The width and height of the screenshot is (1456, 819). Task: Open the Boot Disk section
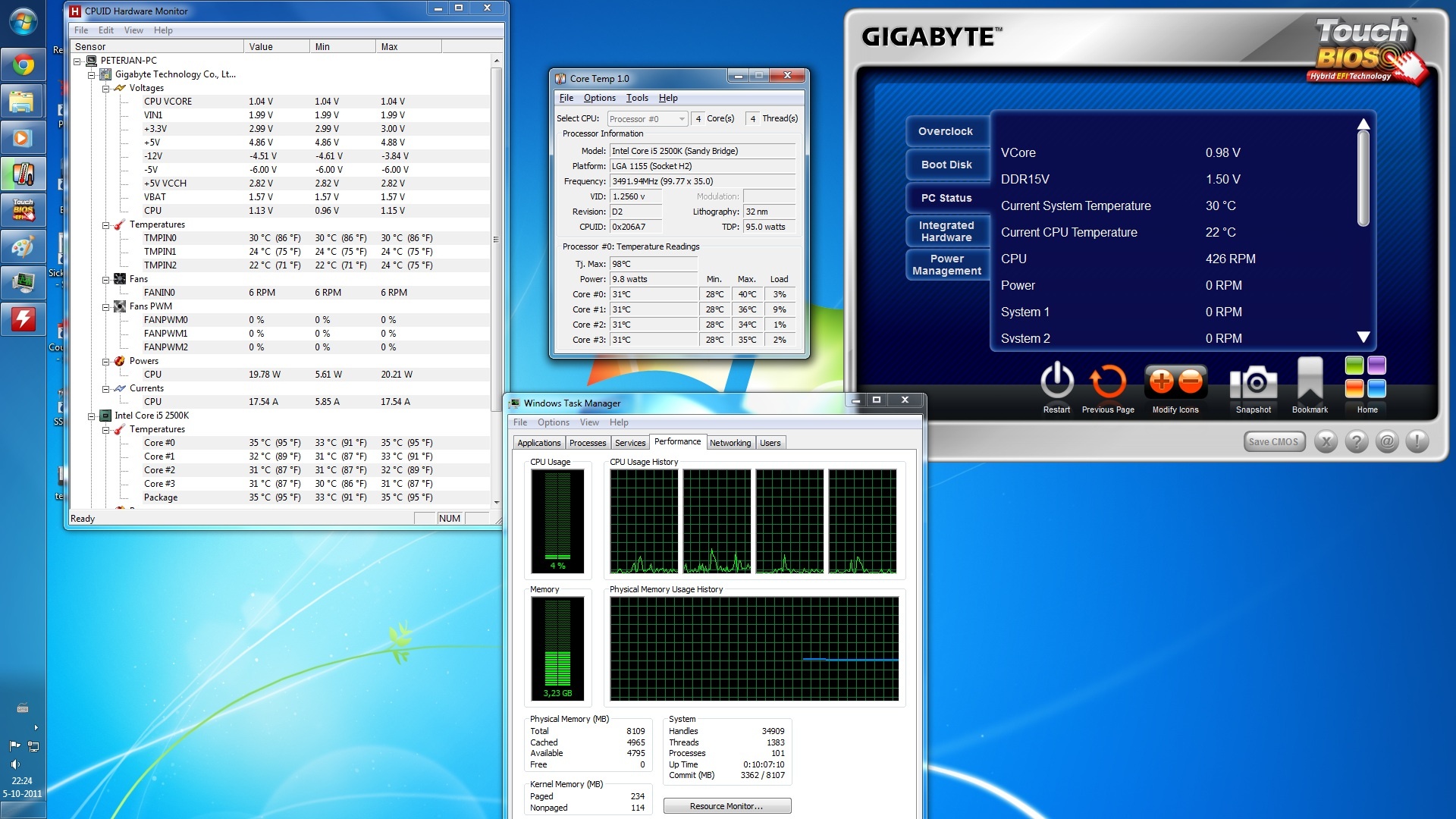[946, 165]
